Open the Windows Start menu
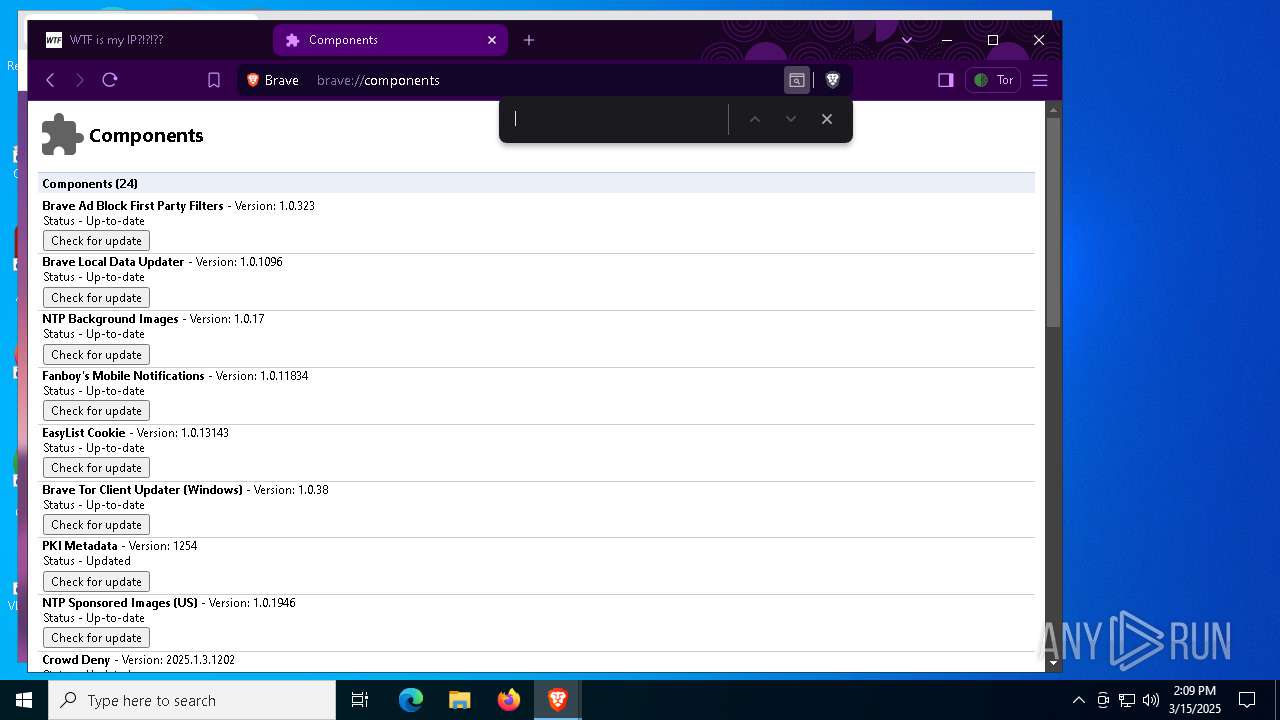Image resolution: width=1280 pixels, height=720 pixels. click(24, 700)
